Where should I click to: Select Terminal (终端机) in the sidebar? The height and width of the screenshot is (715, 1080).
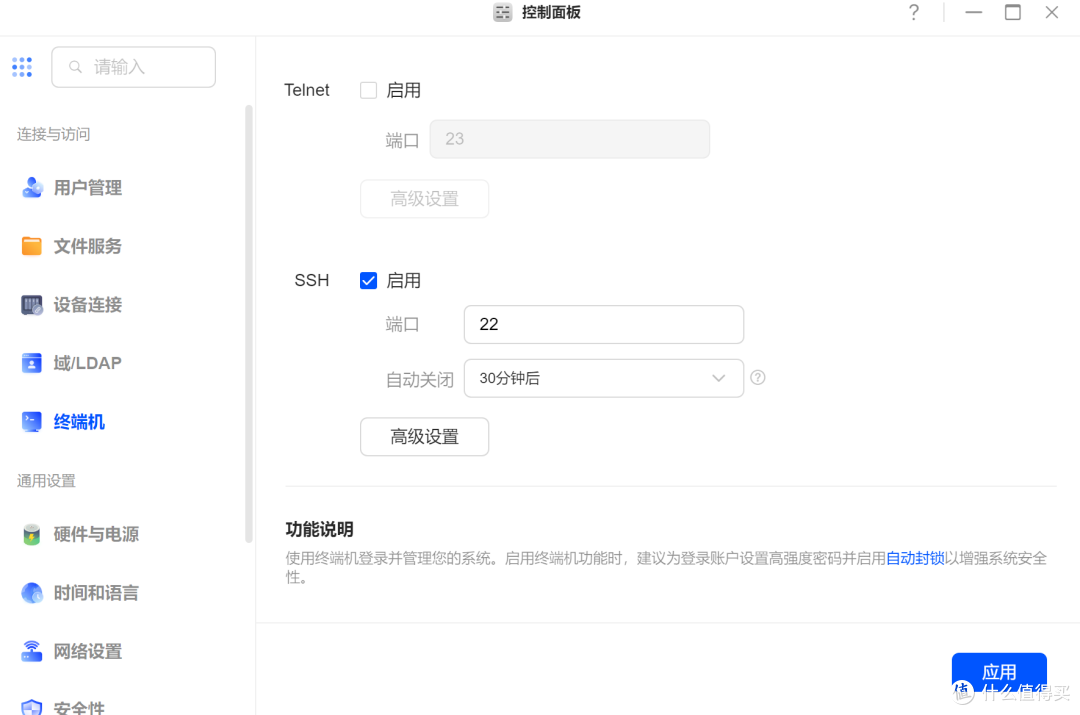point(79,422)
